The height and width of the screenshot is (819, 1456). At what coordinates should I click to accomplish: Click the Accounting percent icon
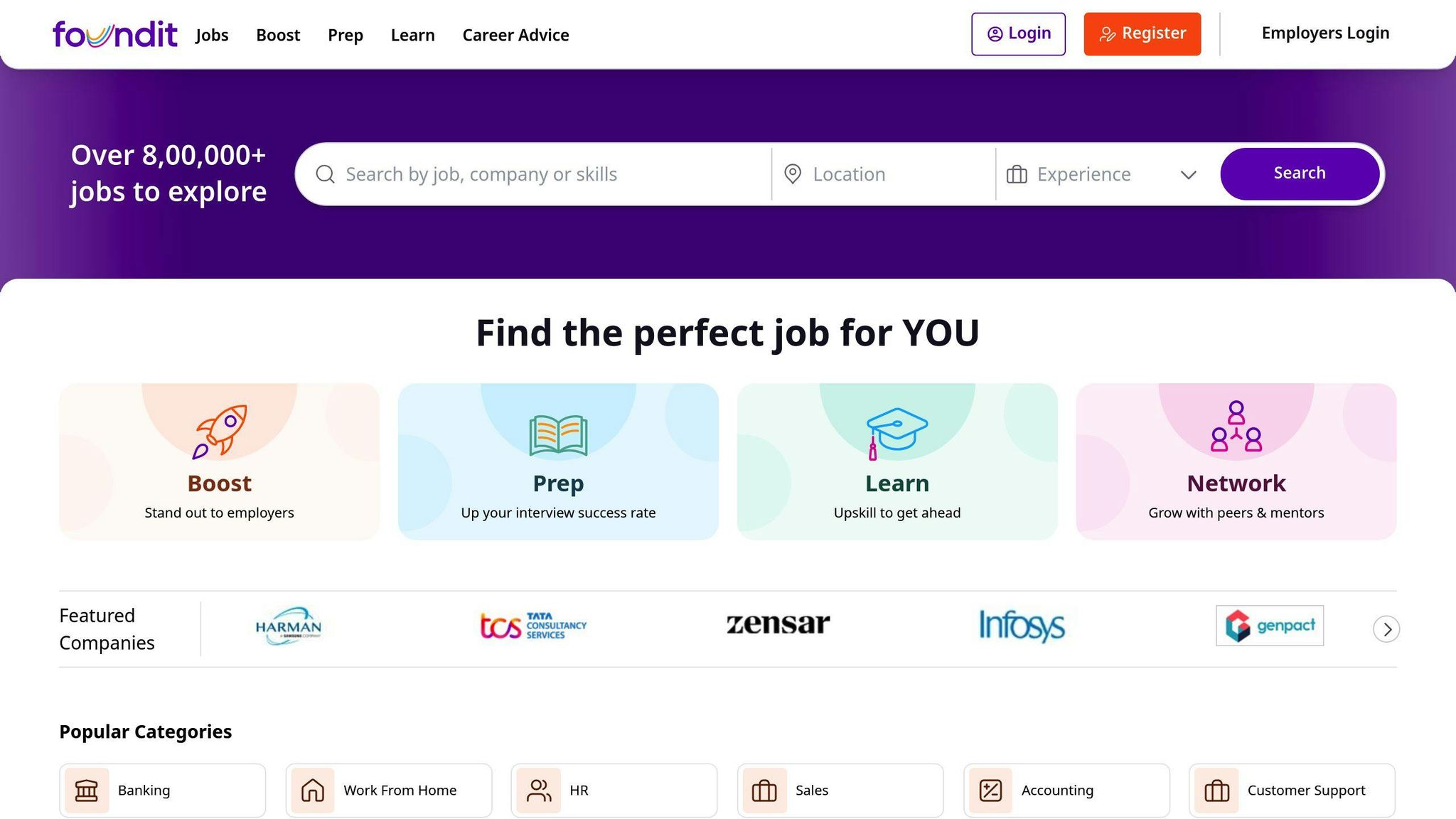(x=990, y=791)
